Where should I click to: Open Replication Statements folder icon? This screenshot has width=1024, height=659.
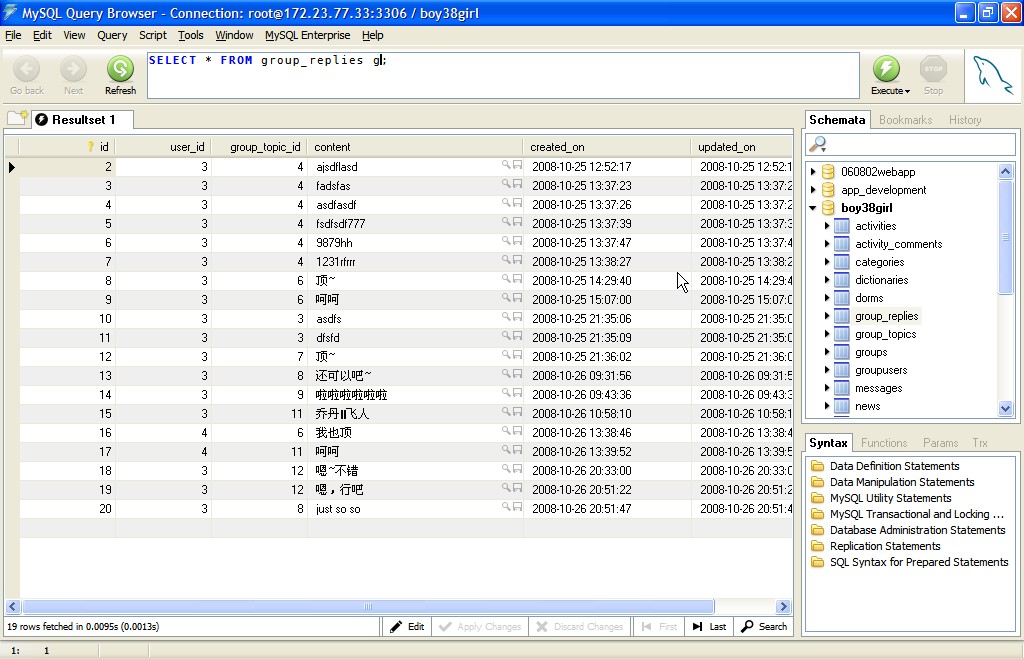[x=817, y=546]
